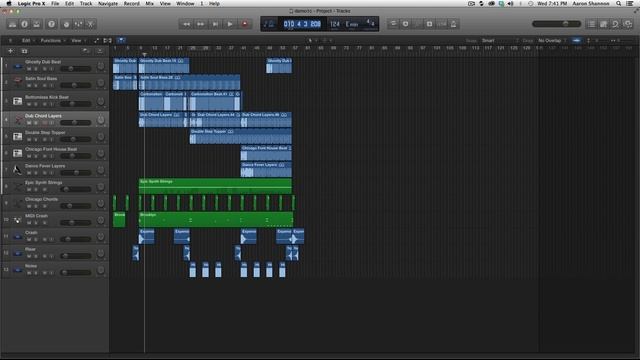Image resolution: width=640 pixels, height=360 pixels.
Task: Open the Media Browser button
Action: pos(628,24)
